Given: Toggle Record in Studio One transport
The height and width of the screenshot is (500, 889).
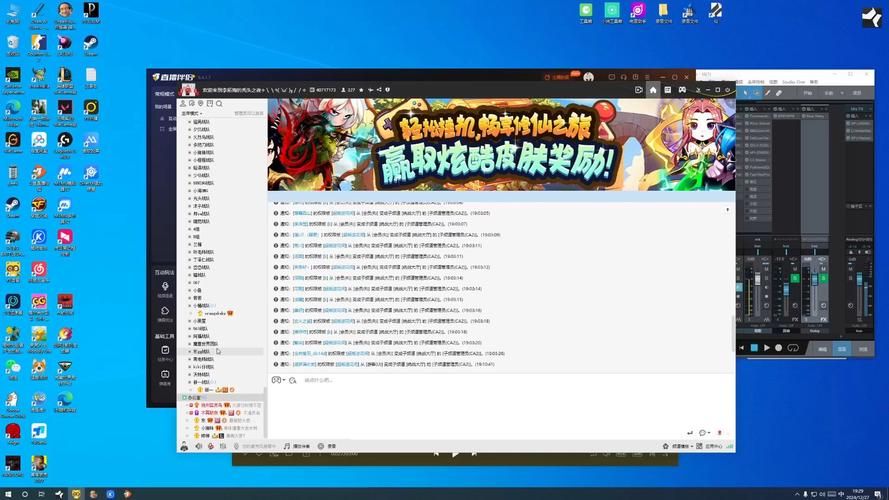Looking at the screenshot, I should [778, 348].
